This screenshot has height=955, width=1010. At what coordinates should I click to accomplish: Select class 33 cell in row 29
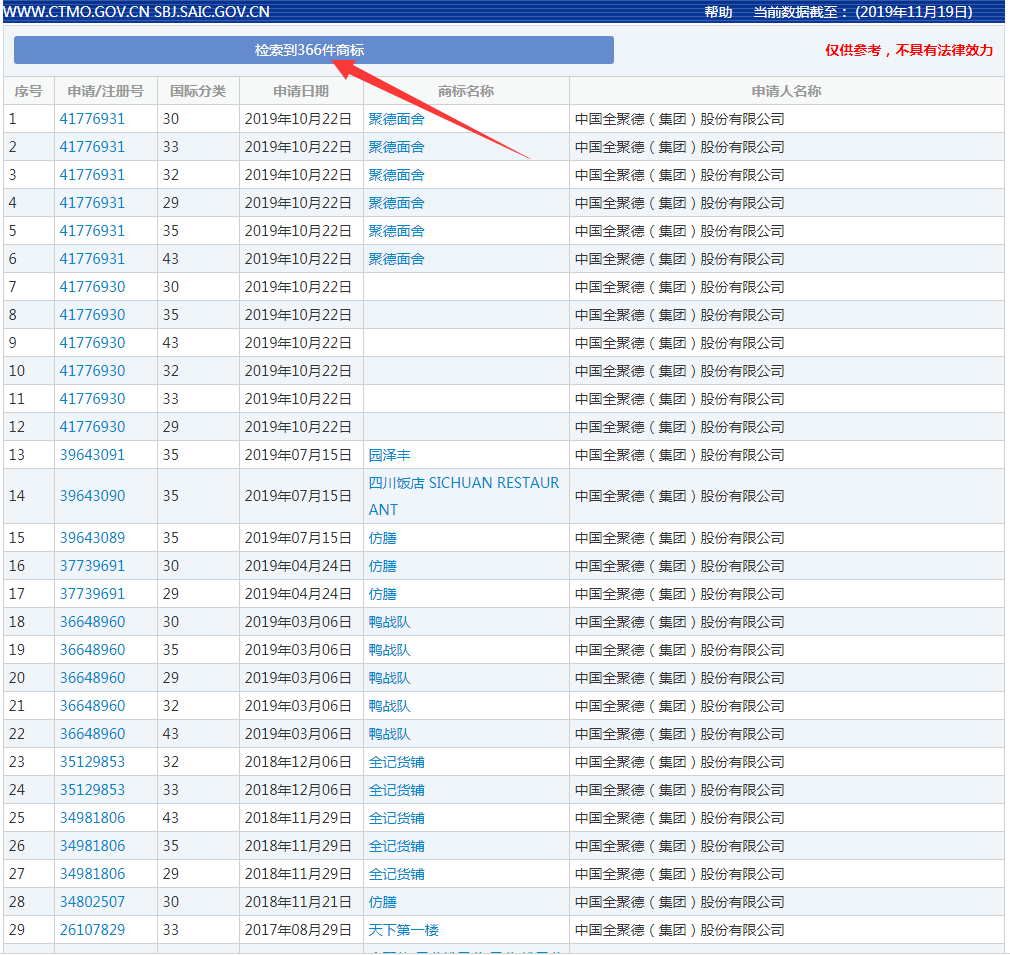click(198, 931)
